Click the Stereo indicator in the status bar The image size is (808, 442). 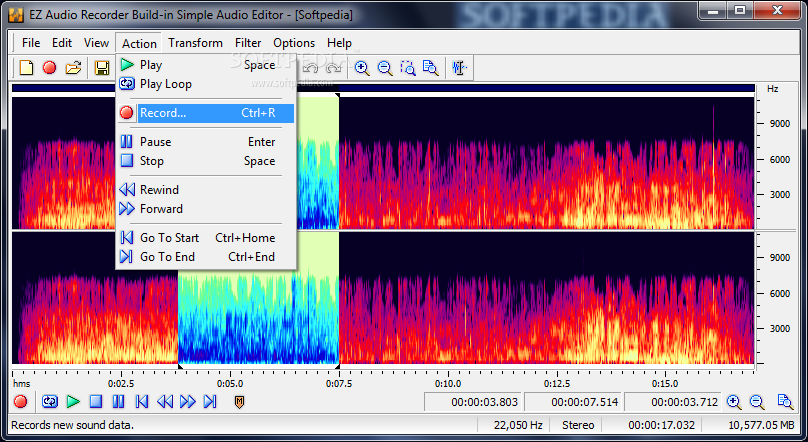click(x=578, y=425)
